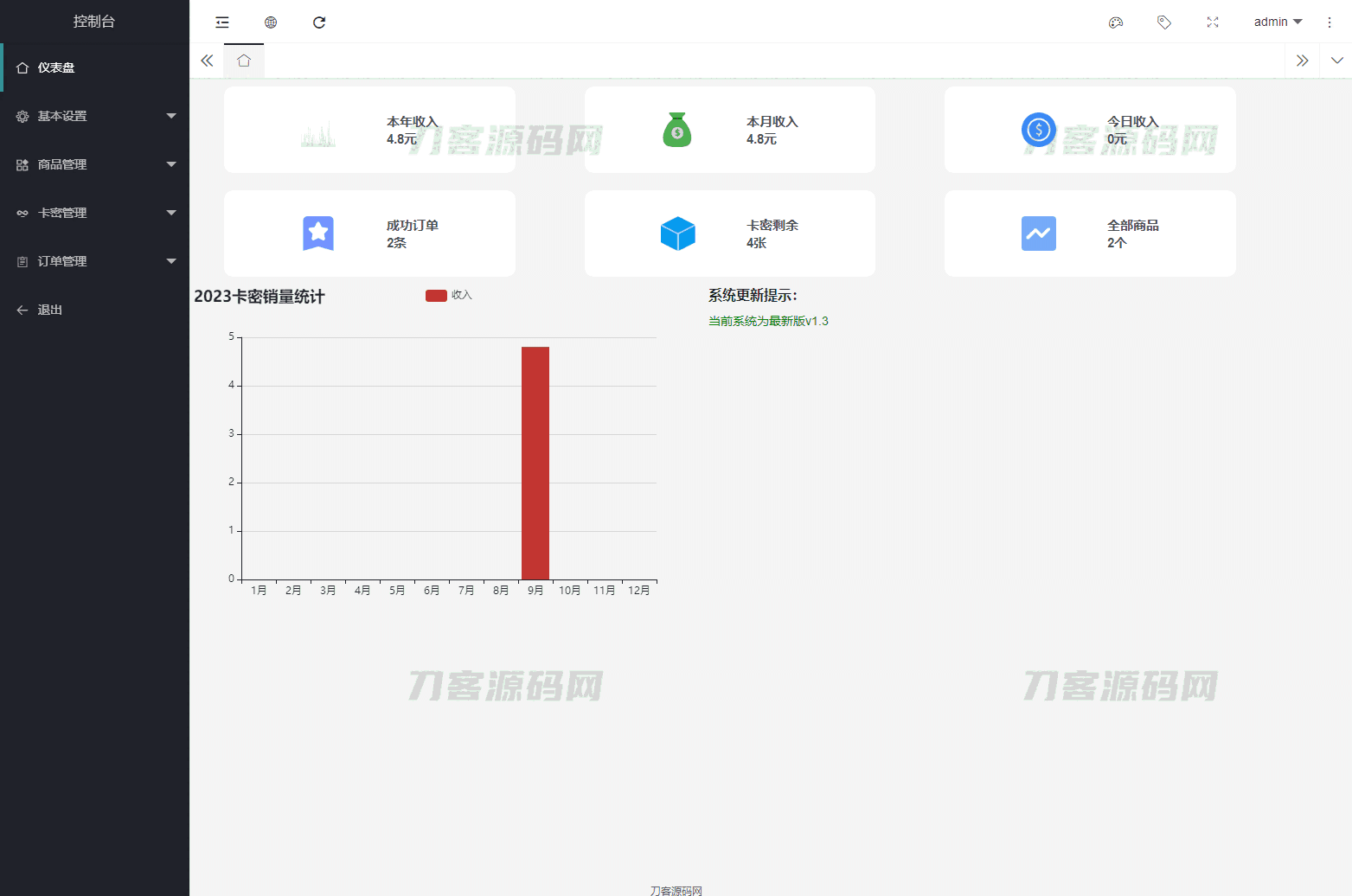Open the tab operations dropdown arrow
Image resolution: width=1352 pixels, height=896 pixels.
tap(1336, 61)
